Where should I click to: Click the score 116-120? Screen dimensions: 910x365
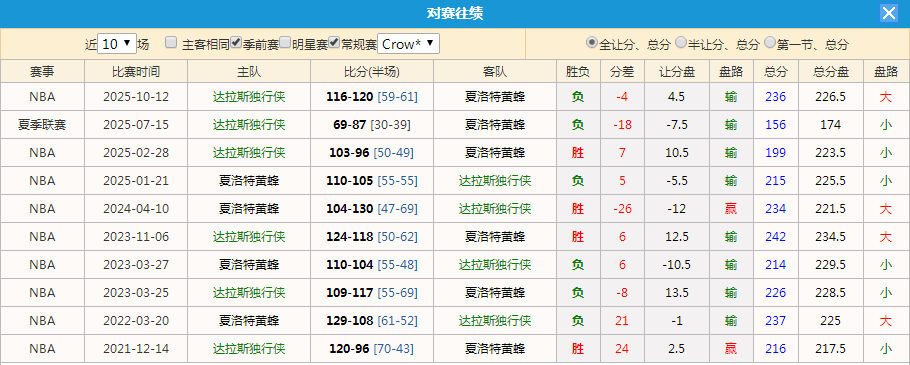(x=349, y=97)
